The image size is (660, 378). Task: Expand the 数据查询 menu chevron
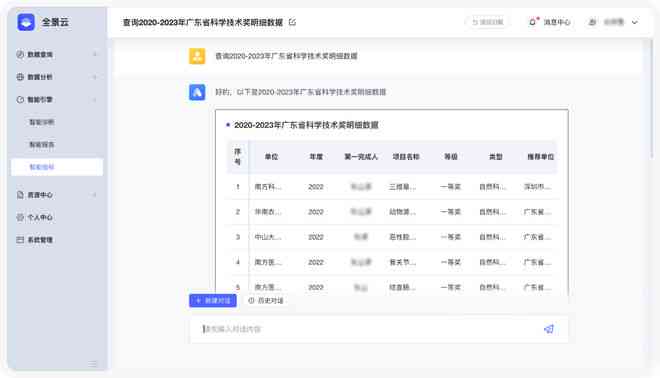click(95, 54)
